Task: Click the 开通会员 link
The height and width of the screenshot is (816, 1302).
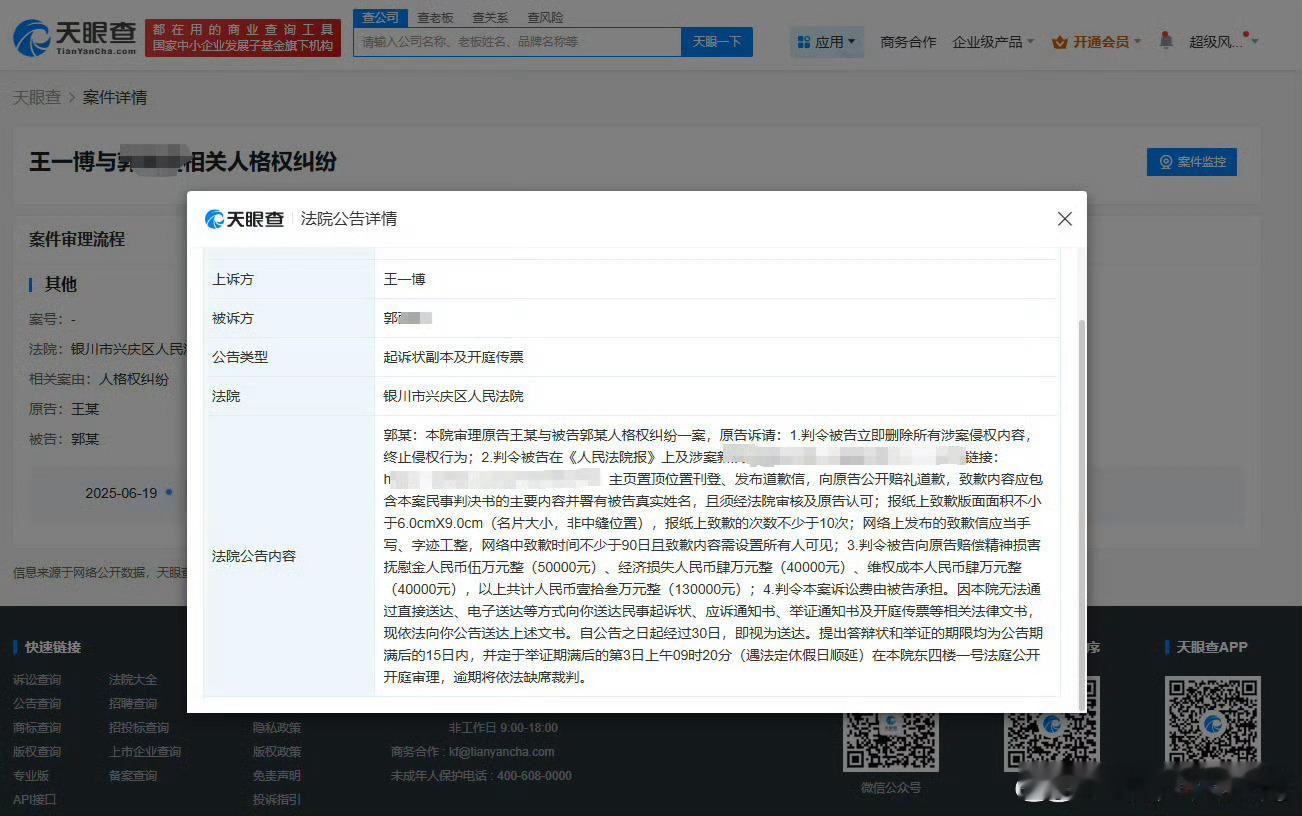Action: pyautogui.click(x=1101, y=42)
